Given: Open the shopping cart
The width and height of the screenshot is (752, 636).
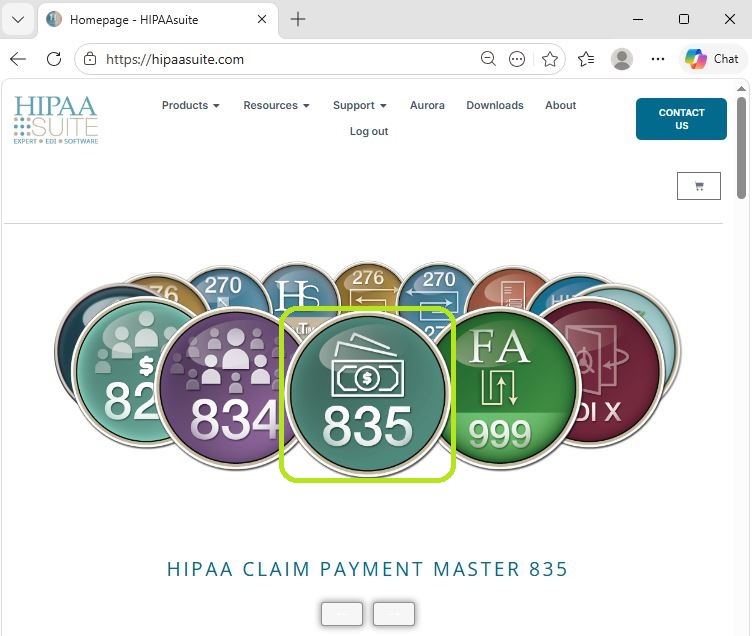Looking at the screenshot, I should pyautogui.click(x=698, y=186).
